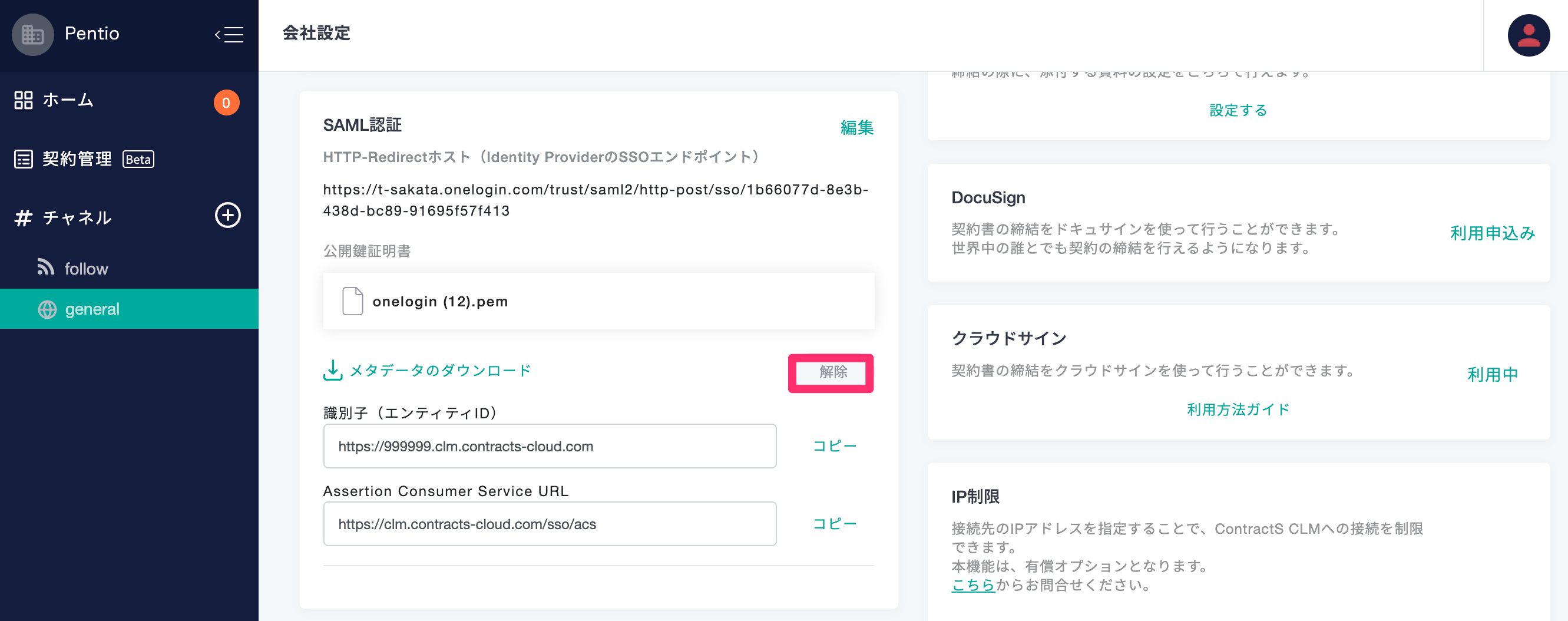This screenshot has width=1568, height=621.
Task: Open the user profile avatar
Action: [1529, 35]
